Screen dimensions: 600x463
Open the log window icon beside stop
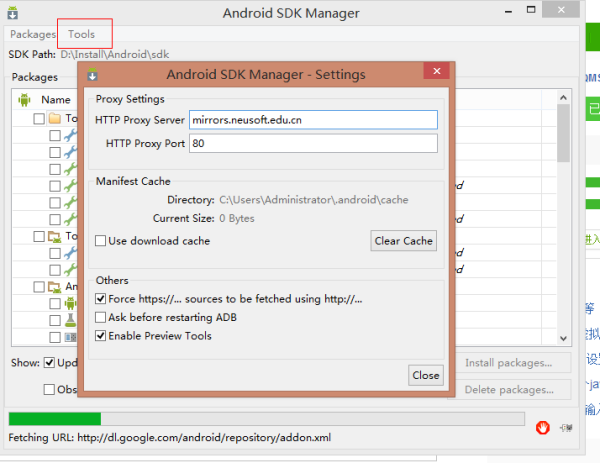[x=566, y=427]
